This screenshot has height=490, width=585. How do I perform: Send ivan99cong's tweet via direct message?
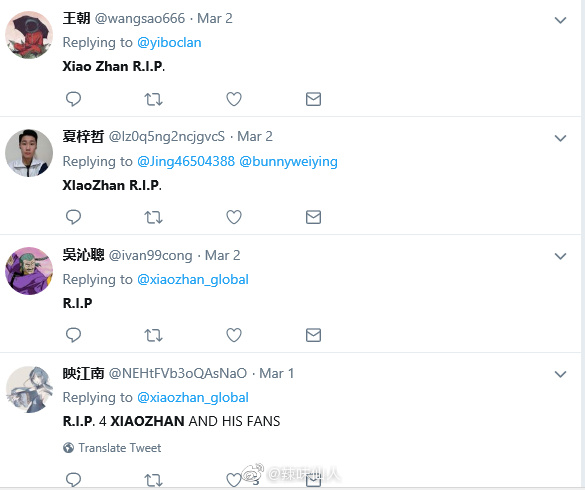click(x=313, y=335)
